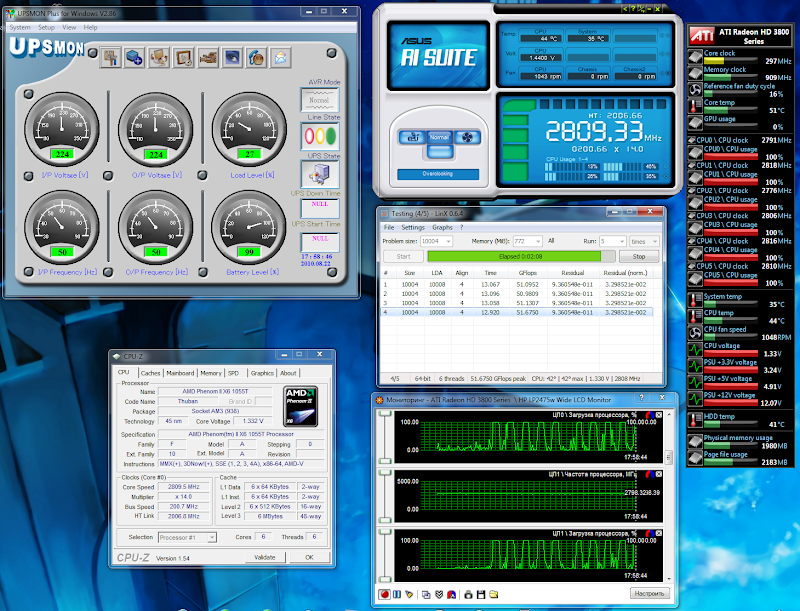Click the folder open icon in monitoring toolbar
The width and height of the screenshot is (800, 611).
[x=493, y=594]
